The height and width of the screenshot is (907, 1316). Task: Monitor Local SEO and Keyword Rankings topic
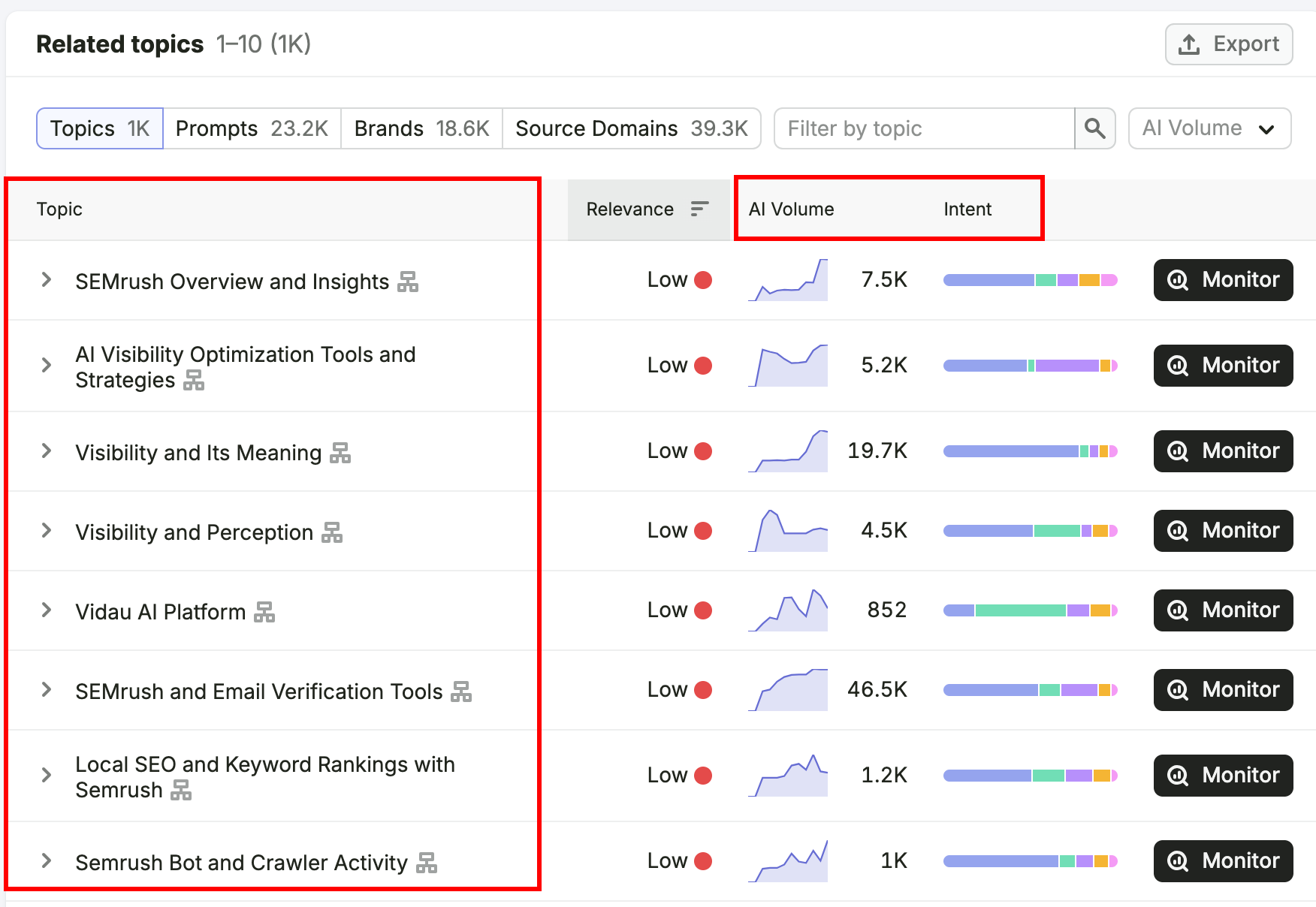click(1223, 776)
